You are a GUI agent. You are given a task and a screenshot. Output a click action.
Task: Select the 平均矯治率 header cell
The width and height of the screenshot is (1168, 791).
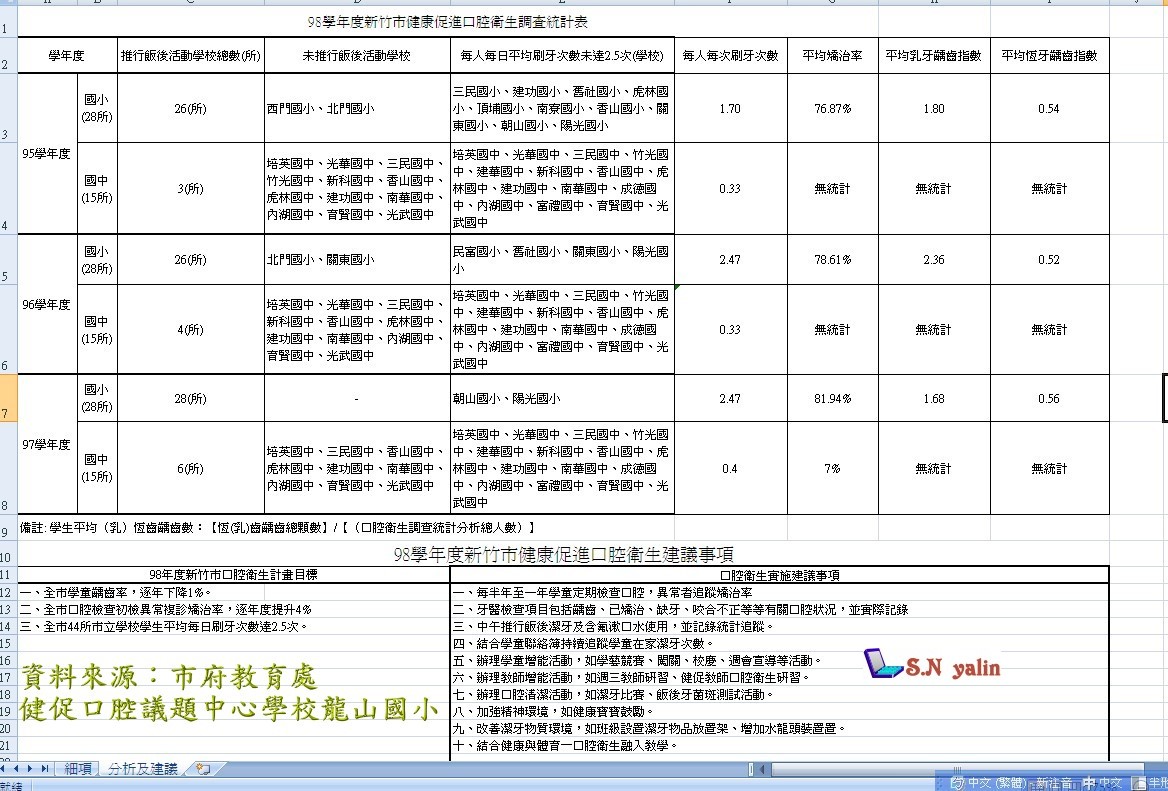pyautogui.click(x=833, y=56)
